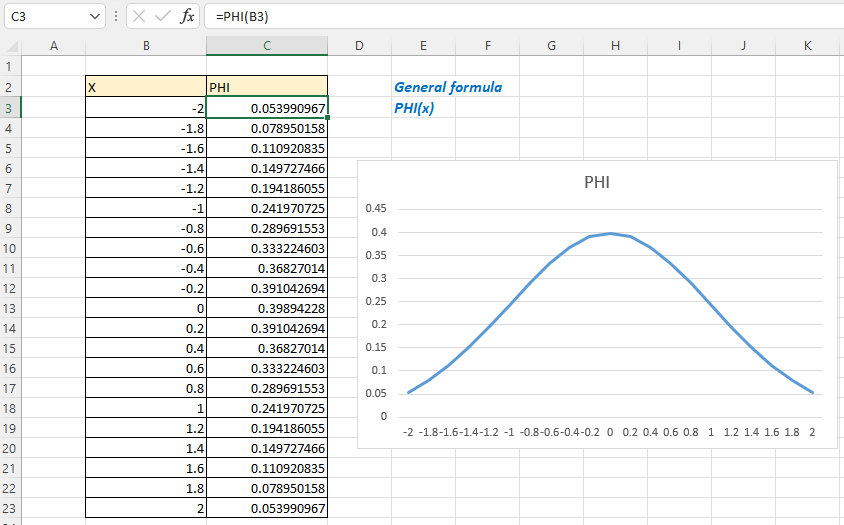The width and height of the screenshot is (844, 525).
Task: Click the fill handle of cell C3
Action: 327,117
